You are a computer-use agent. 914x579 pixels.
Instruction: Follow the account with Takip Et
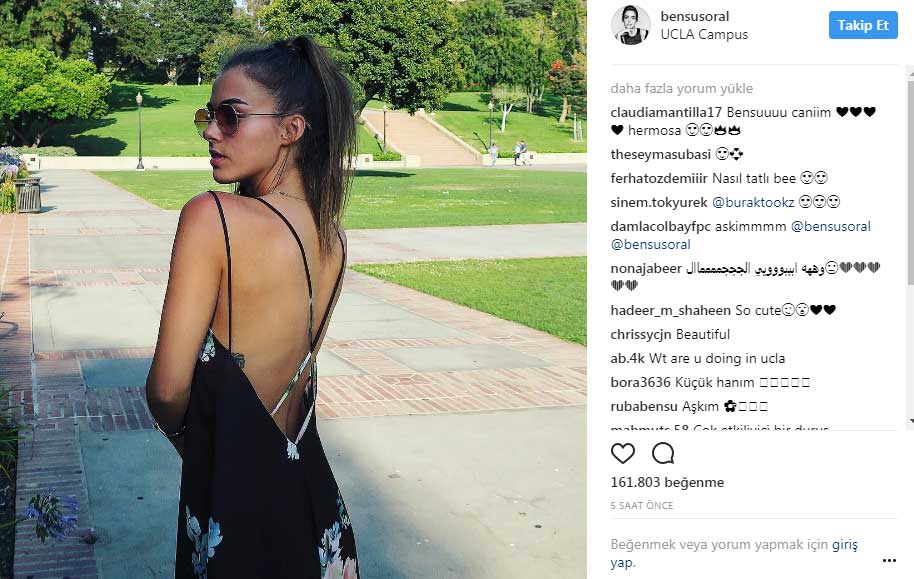(863, 25)
